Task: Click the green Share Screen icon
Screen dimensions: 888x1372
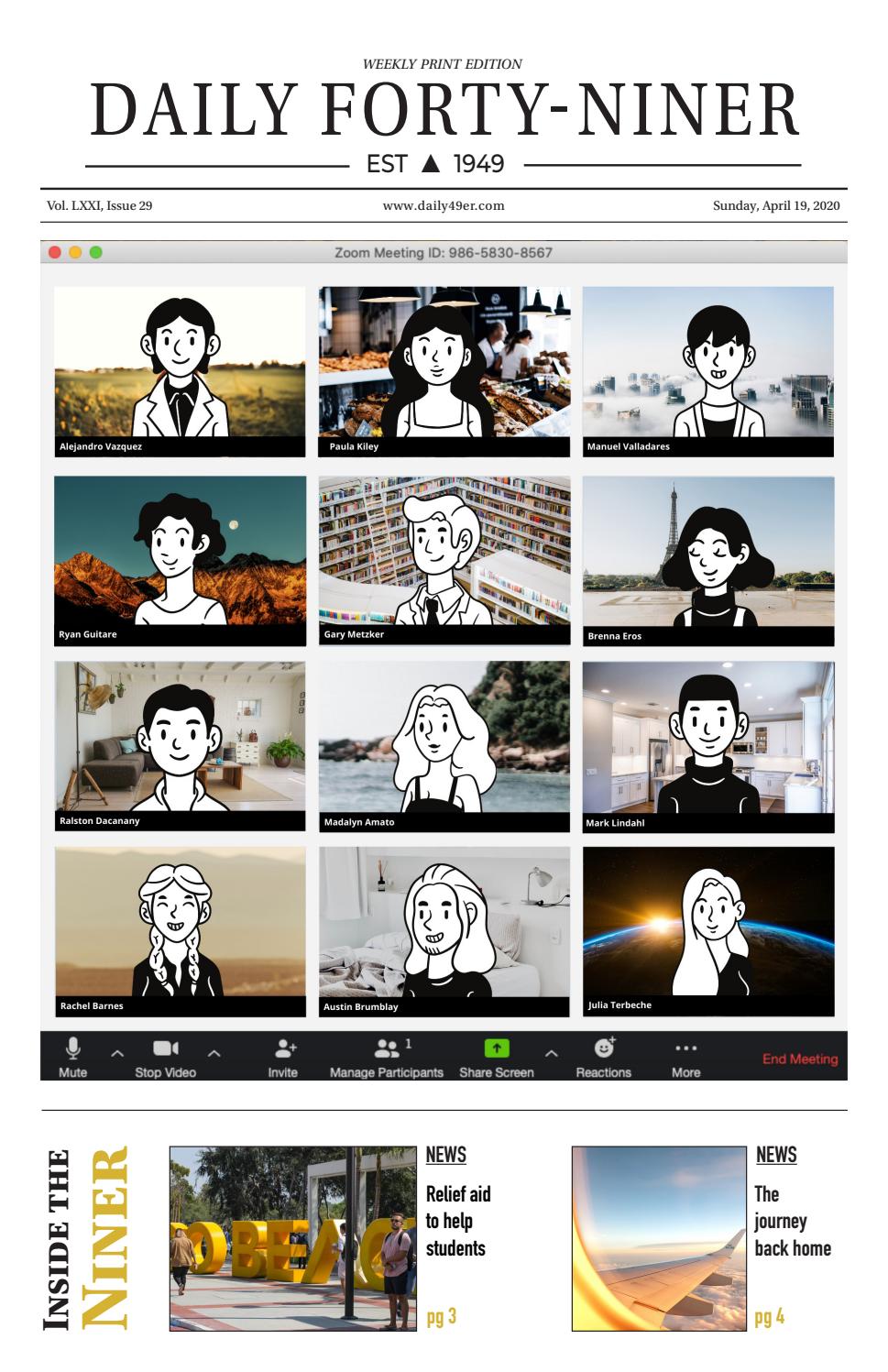Action: 496,1048
